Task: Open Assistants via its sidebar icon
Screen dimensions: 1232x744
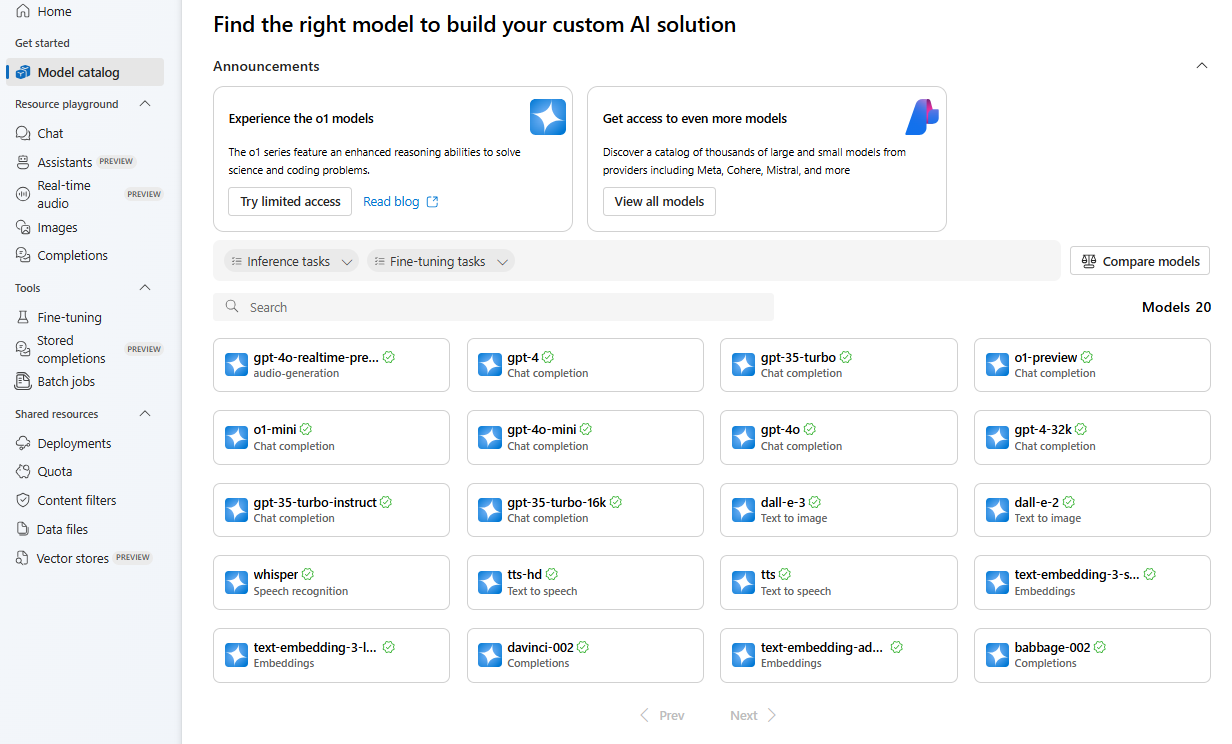Action: 23,162
